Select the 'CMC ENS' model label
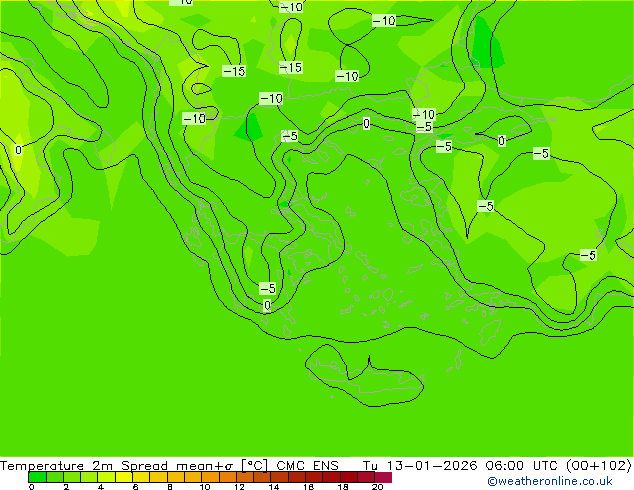The image size is (634, 490). click(307, 466)
